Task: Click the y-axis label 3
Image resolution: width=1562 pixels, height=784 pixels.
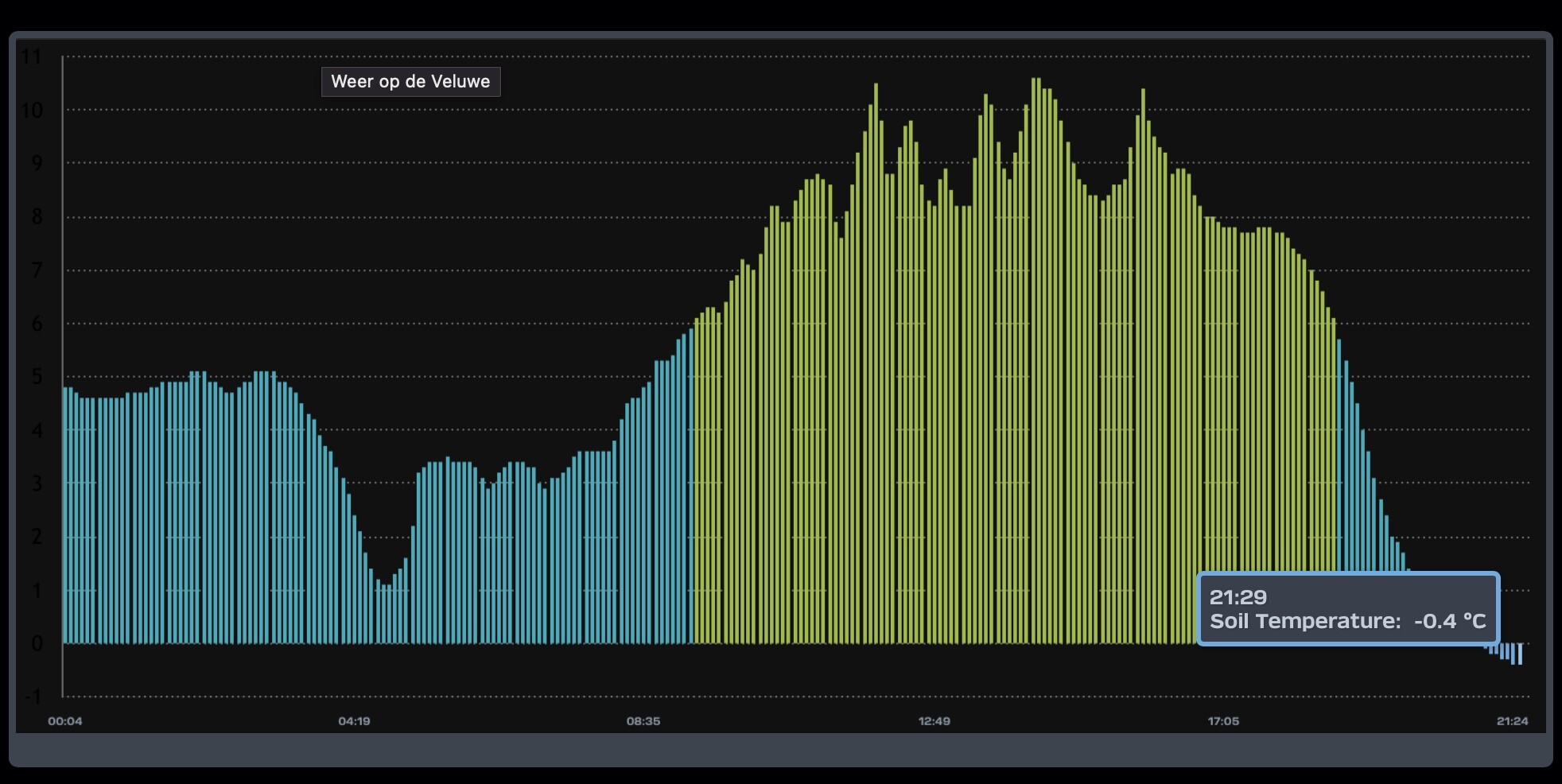Action: tap(37, 483)
